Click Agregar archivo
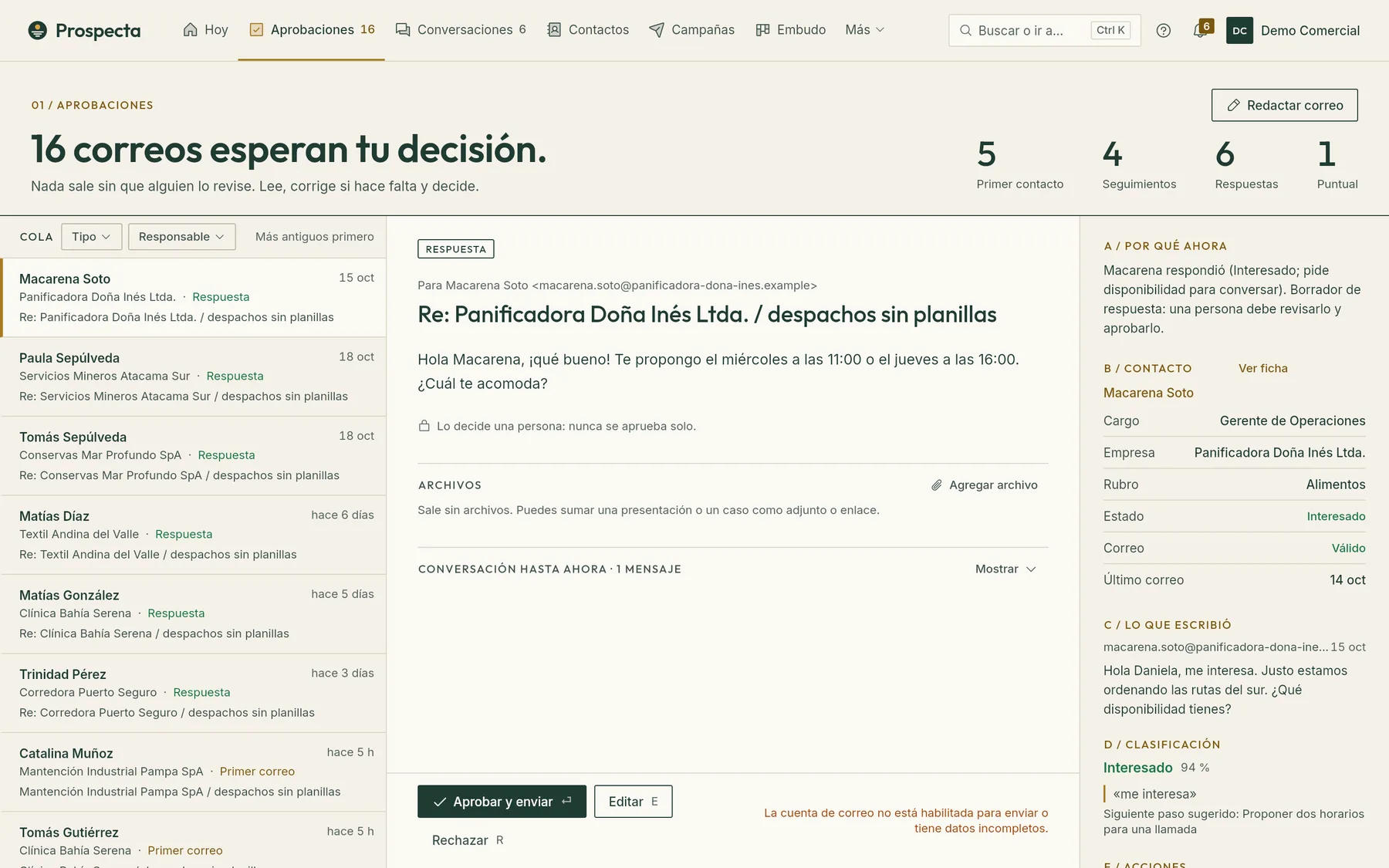 coord(985,485)
